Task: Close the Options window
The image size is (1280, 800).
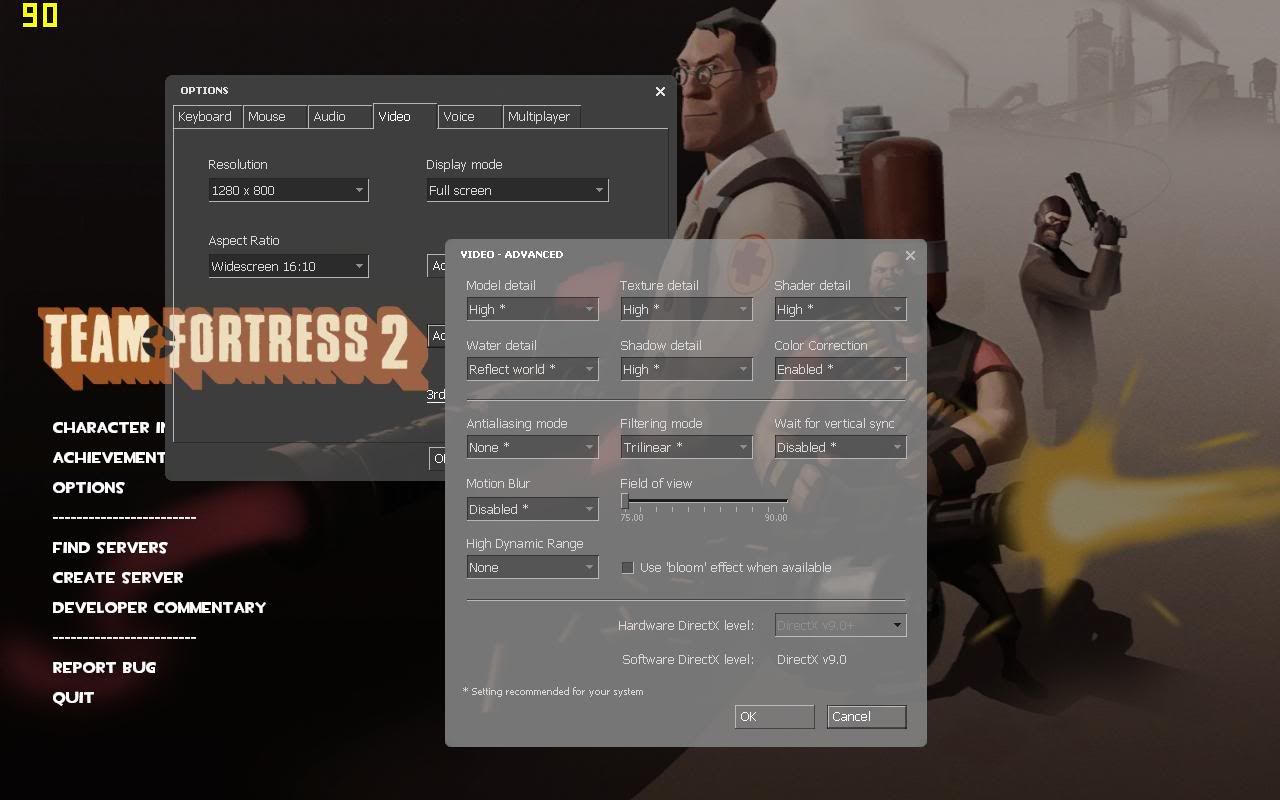Action: pos(660,91)
